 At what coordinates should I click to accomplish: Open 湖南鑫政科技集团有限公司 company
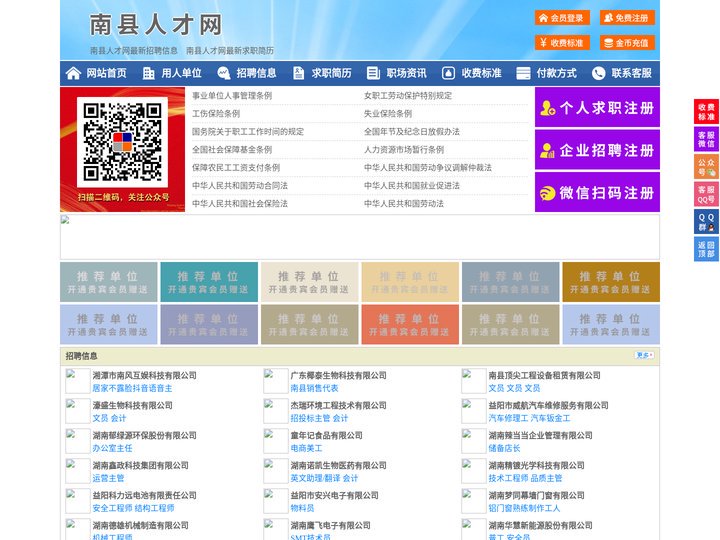[141, 465]
